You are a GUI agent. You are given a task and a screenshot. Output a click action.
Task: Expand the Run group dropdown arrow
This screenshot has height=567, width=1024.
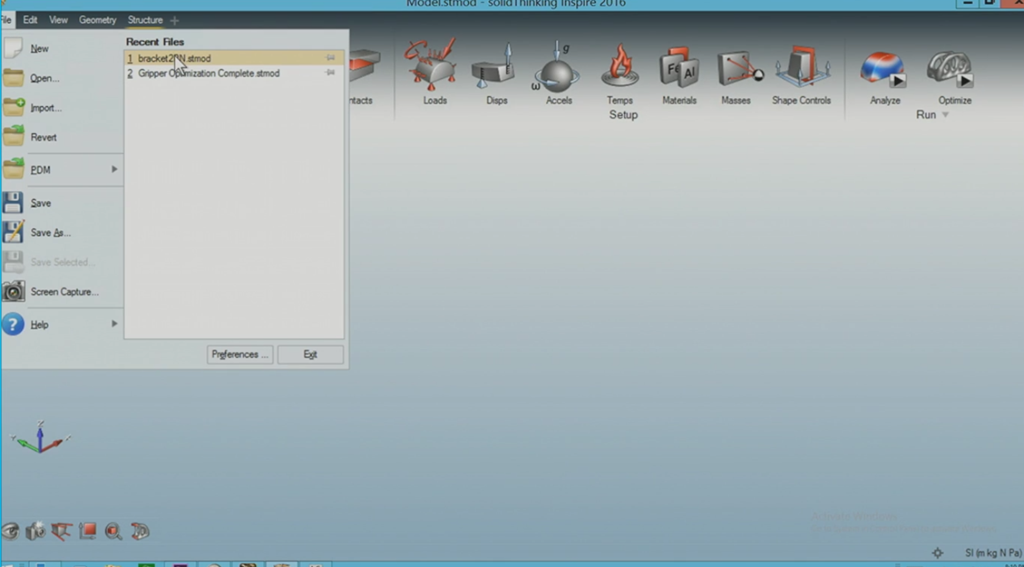point(944,115)
